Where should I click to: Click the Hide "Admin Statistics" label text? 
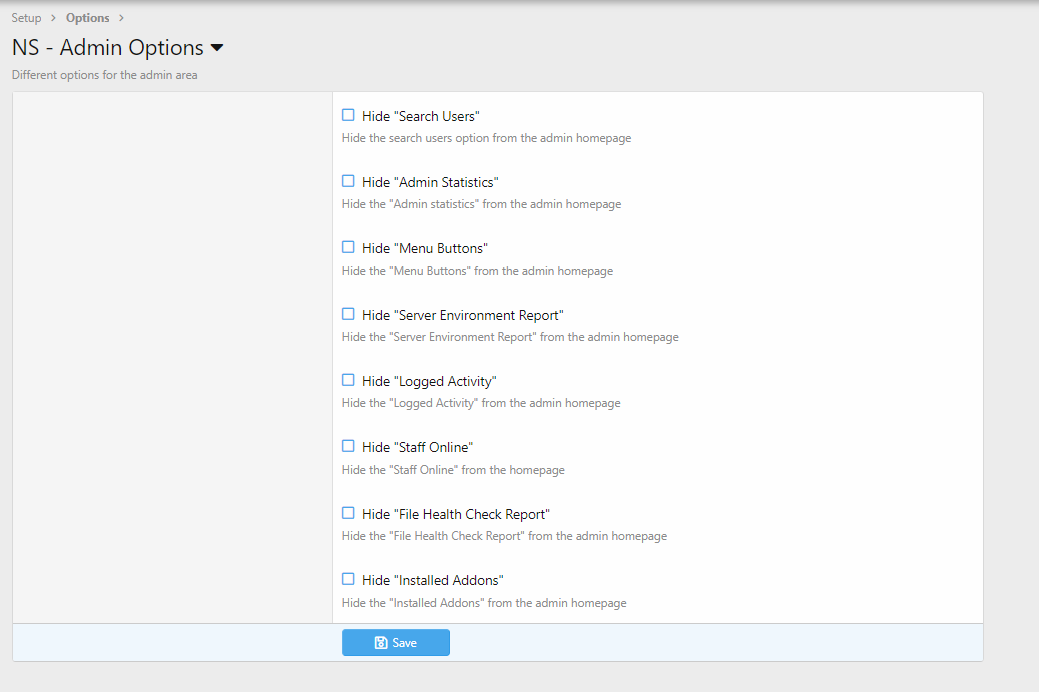tap(430, 182)
